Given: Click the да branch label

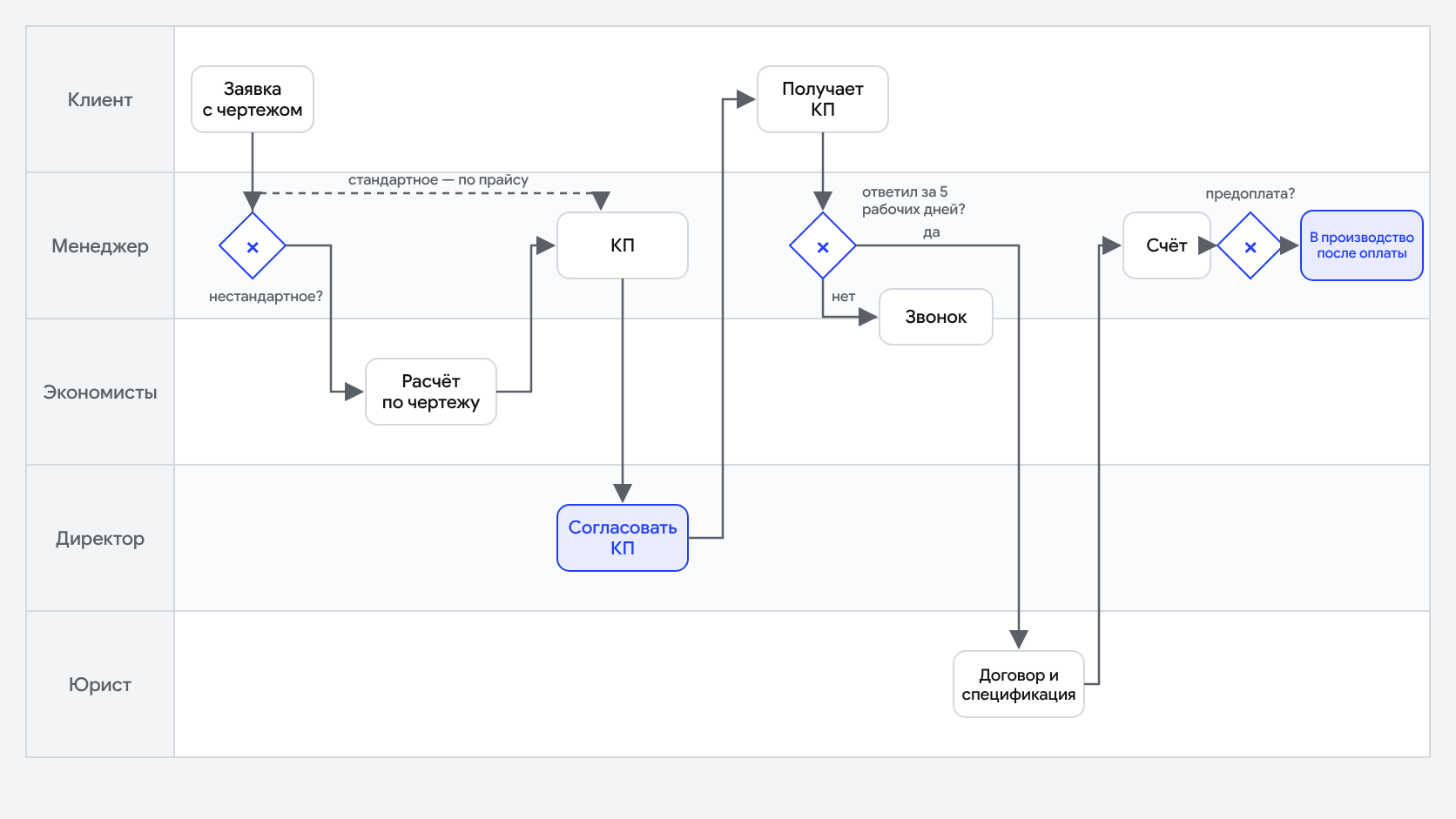Looking at the screenshot, I should [932, 232].
